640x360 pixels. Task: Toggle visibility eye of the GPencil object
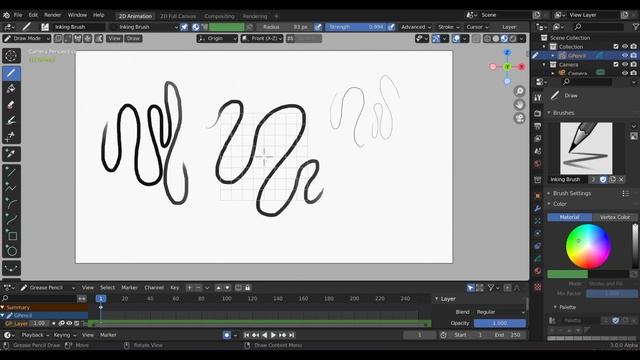pos(625,56)
